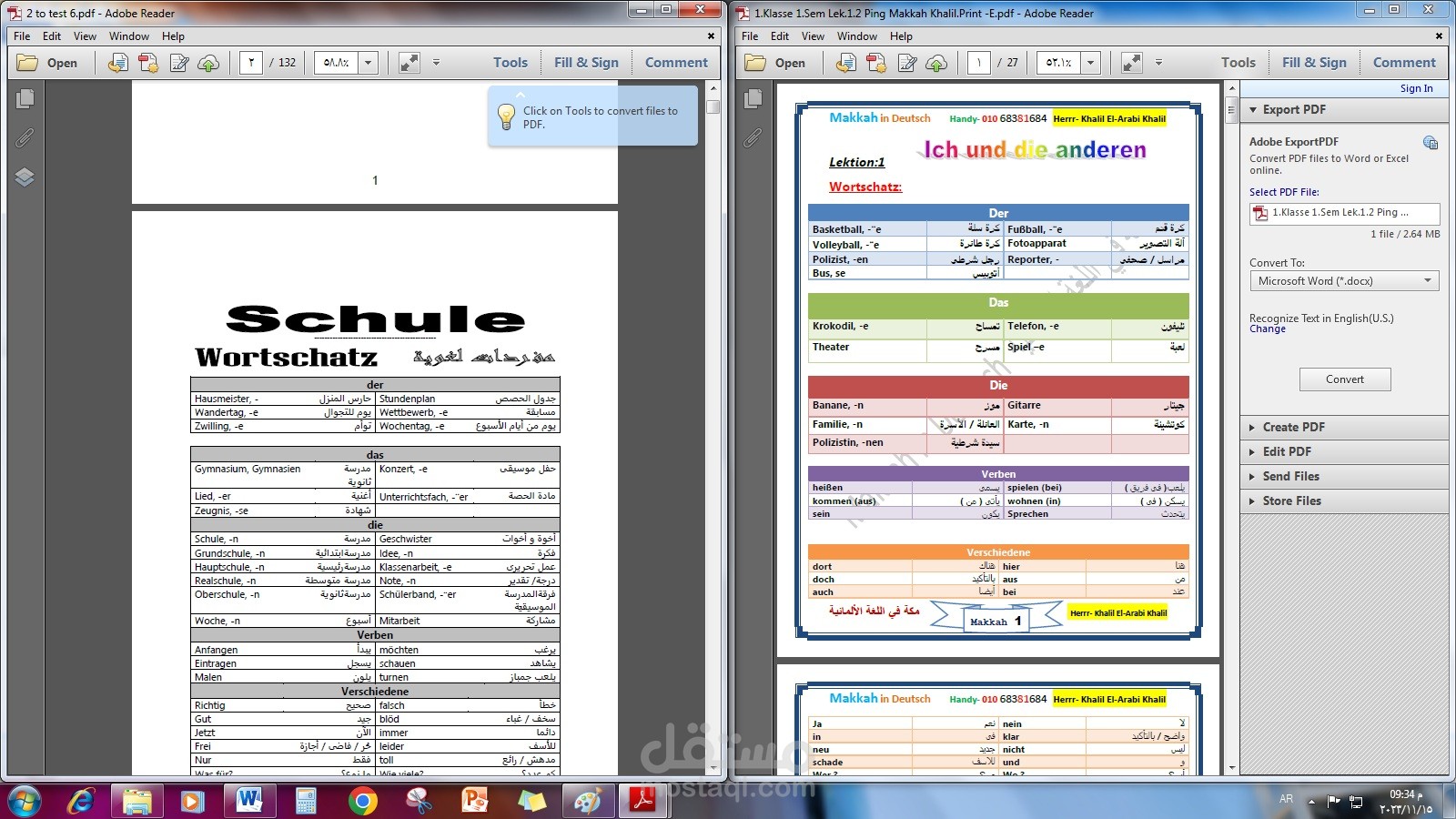Screen dimensions: 1456x819
Task: Click Open folder icon in right Reader window
Action: click(756, 63)
